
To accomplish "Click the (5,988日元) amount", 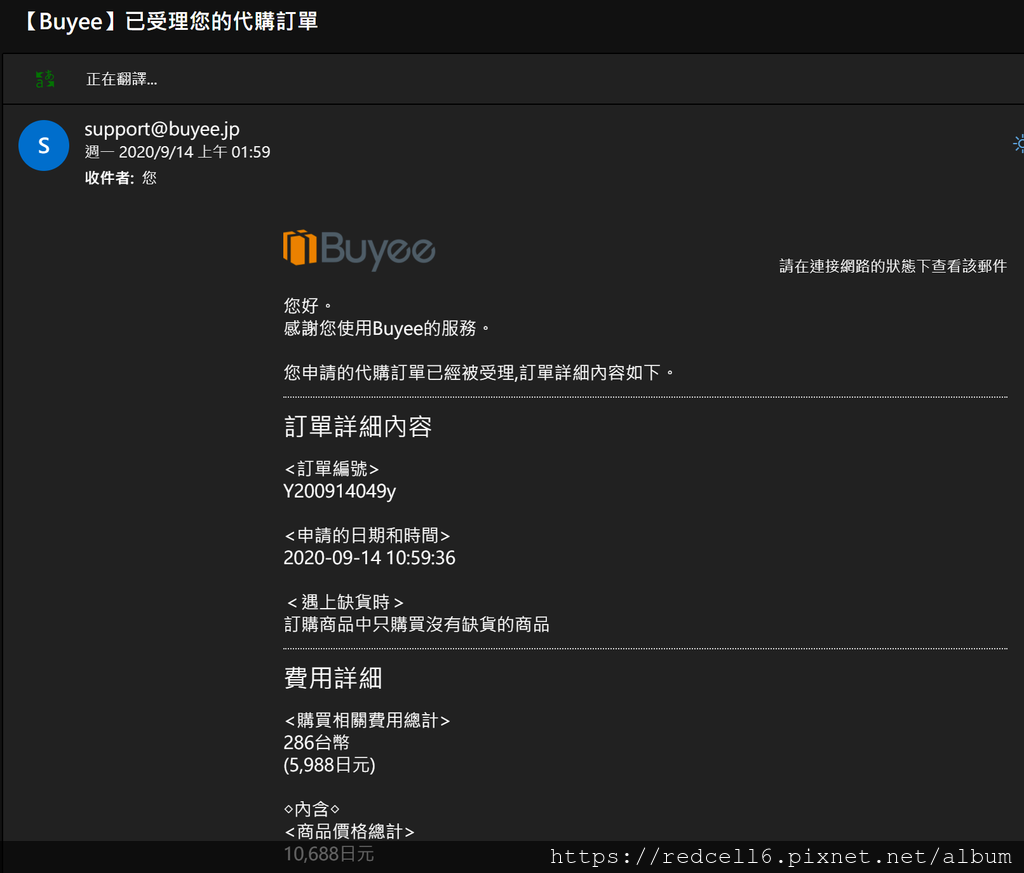I will [329, 765].
